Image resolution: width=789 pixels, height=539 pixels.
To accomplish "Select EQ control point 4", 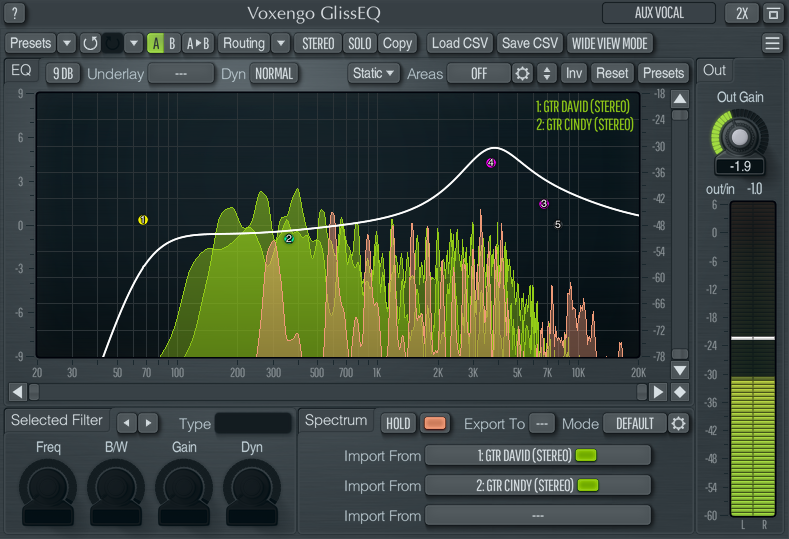I will click(491, 163).
